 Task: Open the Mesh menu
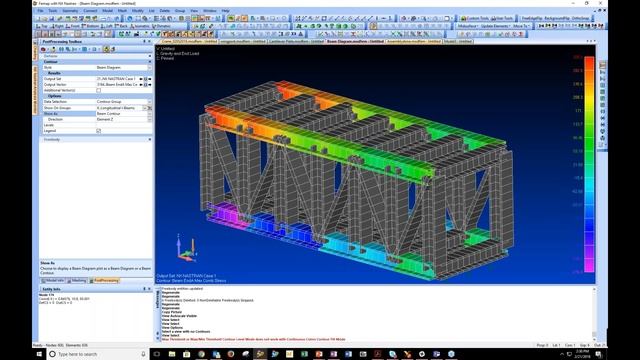(122, 11)
